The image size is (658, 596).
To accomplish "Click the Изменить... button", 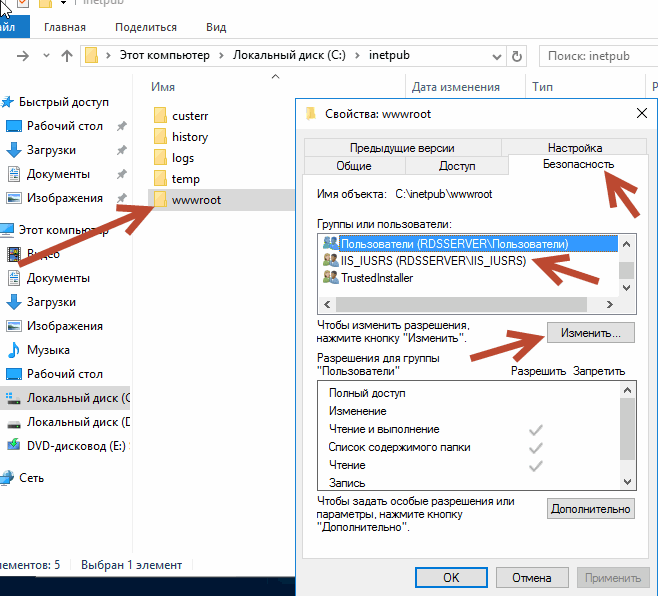I will (x=590, y=331).
